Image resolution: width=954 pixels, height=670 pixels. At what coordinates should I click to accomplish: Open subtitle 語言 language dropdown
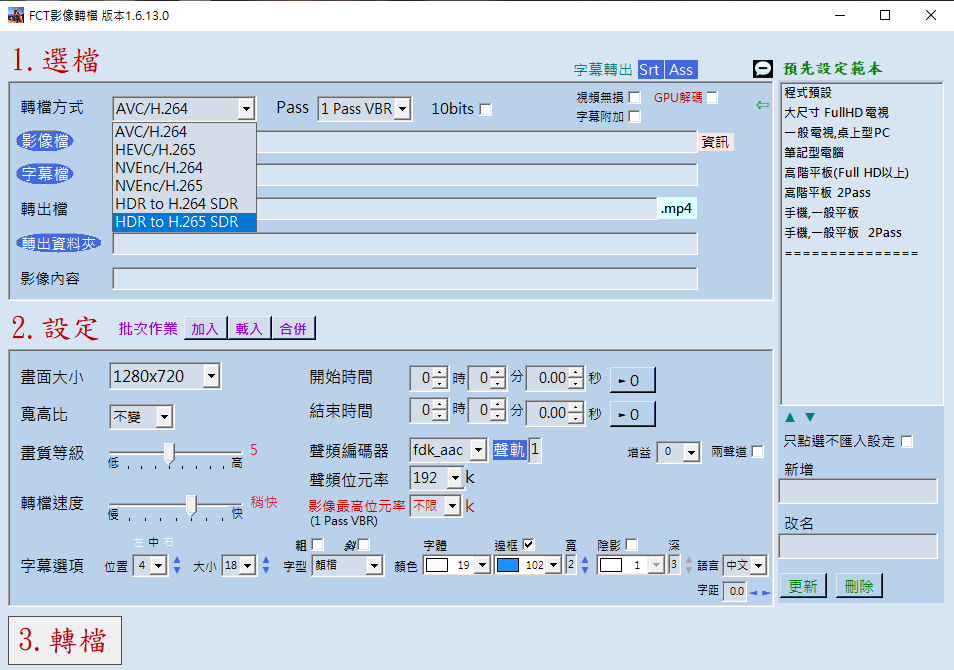click(x=759, y=565)
